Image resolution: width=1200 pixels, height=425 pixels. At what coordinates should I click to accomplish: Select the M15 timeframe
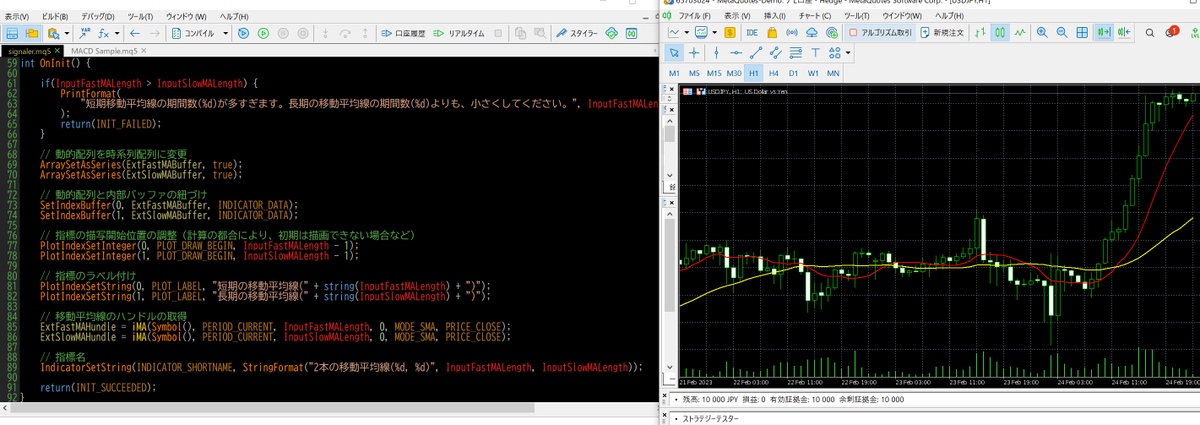714,73
